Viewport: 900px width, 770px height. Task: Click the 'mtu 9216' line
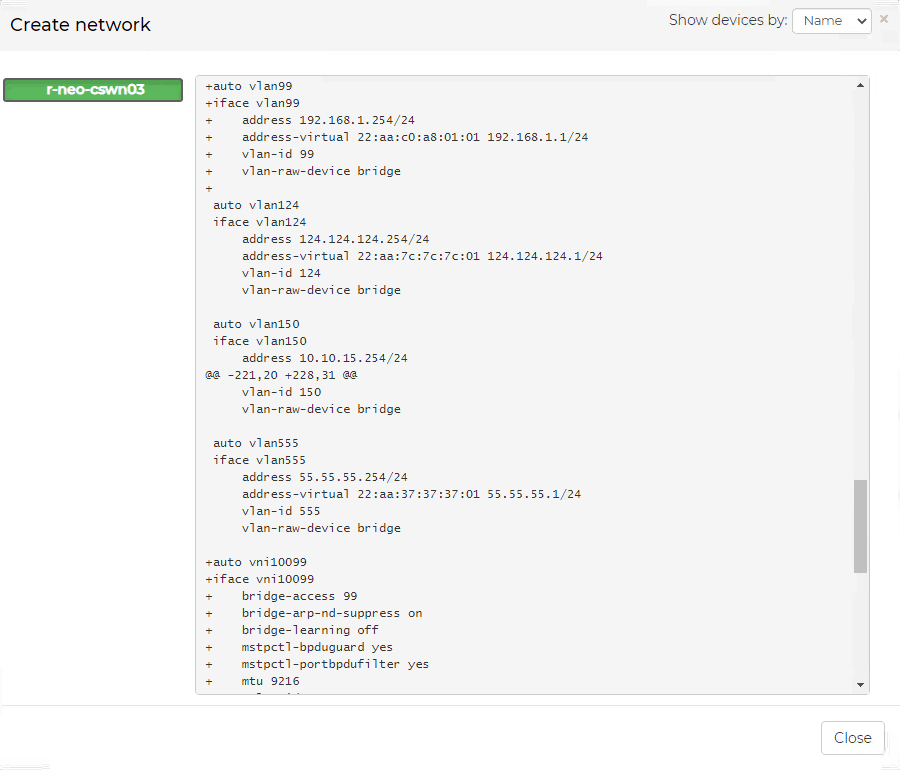(270, 681)
